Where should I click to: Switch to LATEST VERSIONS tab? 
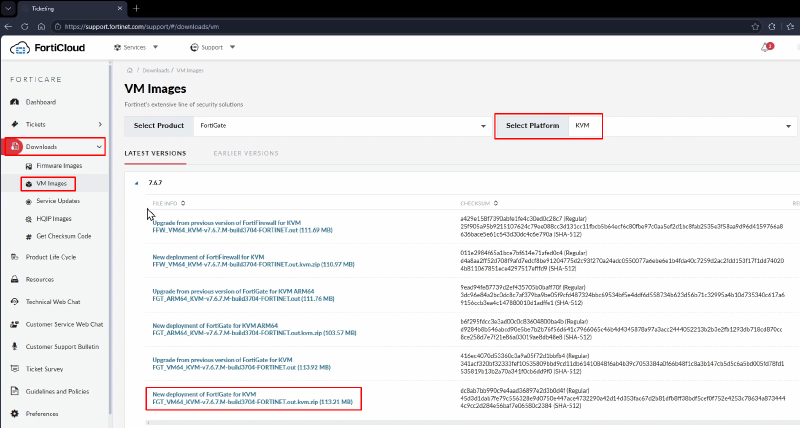155,153
